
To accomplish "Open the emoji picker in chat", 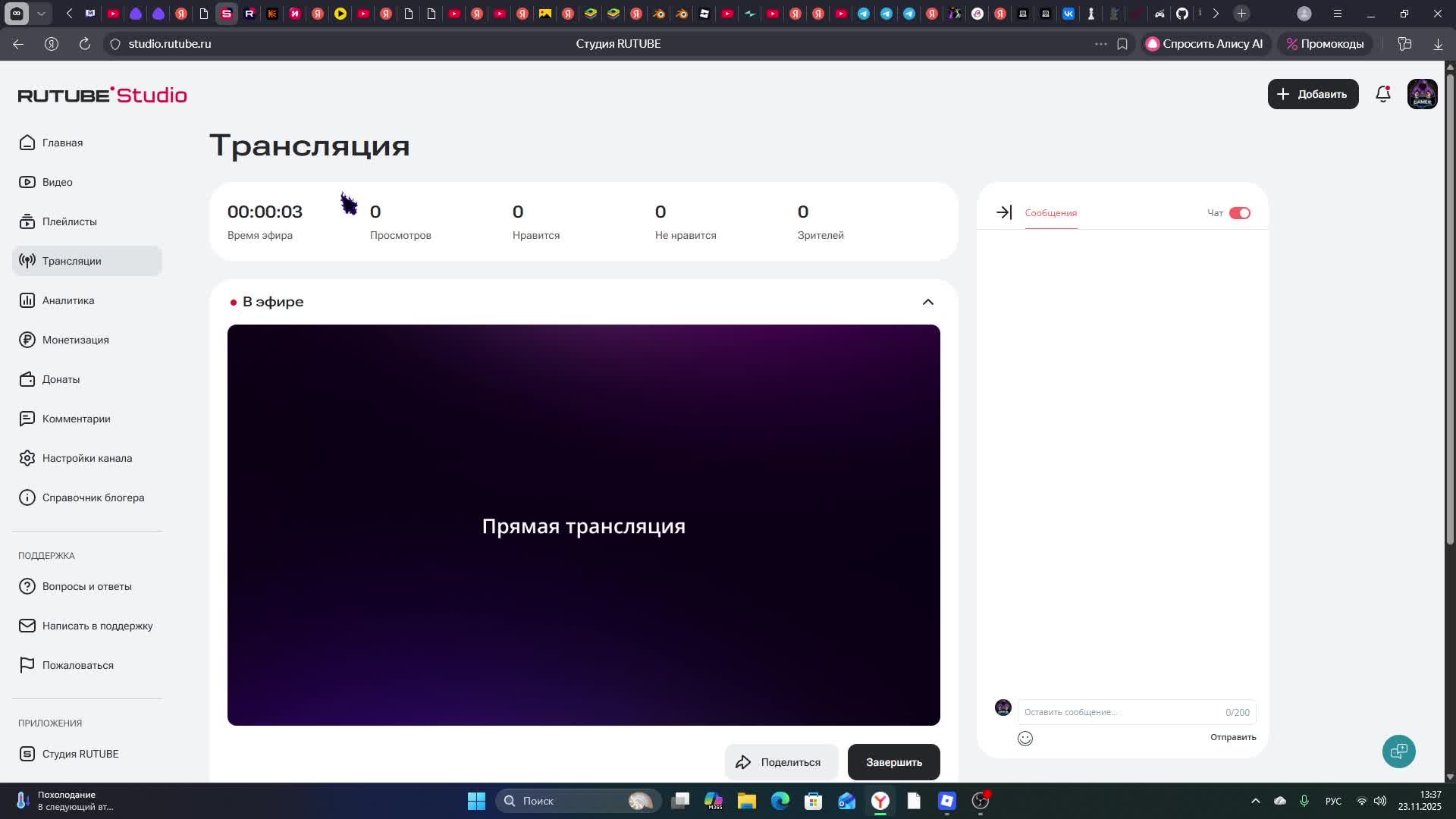I will pos(1025,739).
